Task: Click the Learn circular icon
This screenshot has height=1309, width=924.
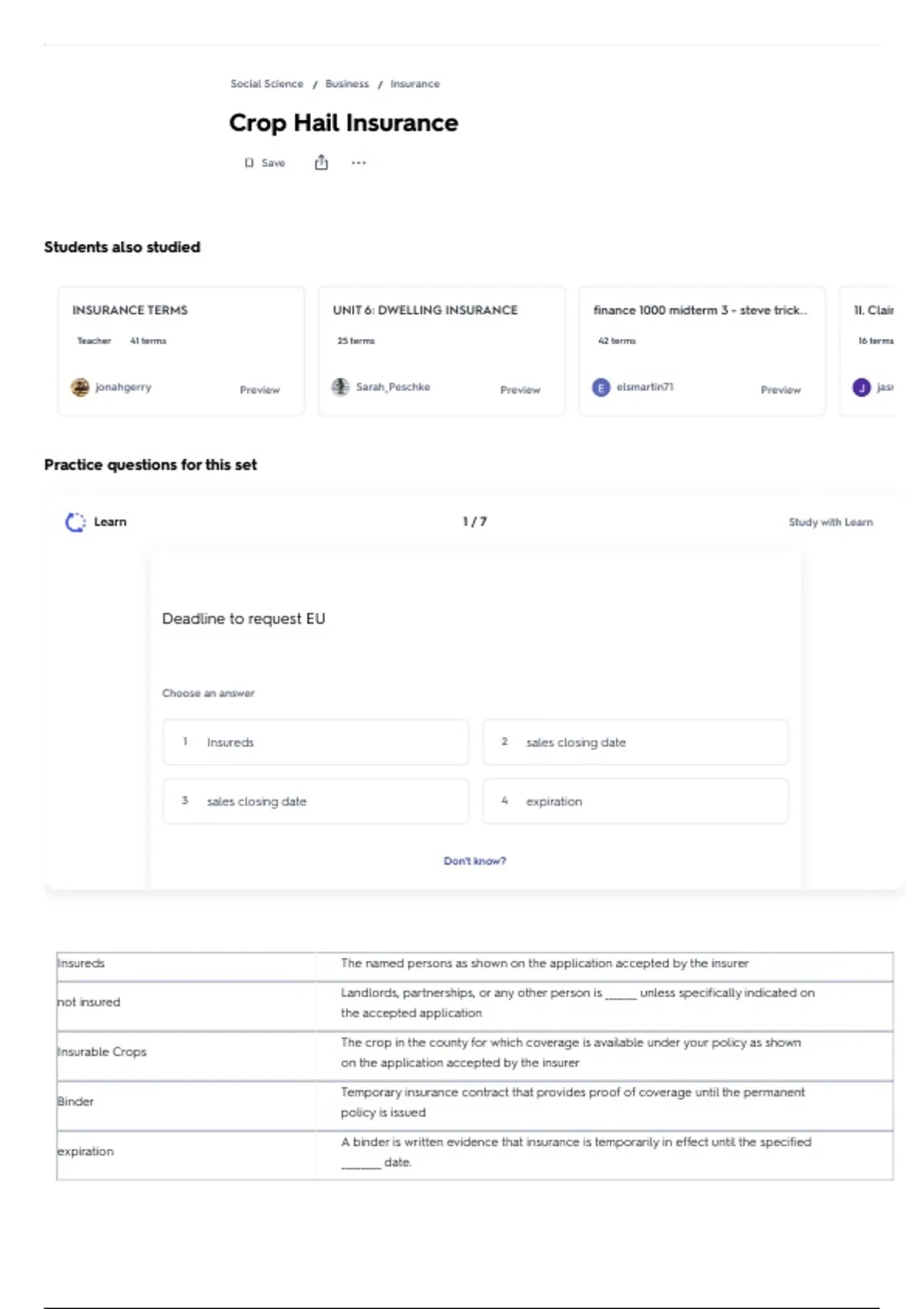Action: (75, 522)
